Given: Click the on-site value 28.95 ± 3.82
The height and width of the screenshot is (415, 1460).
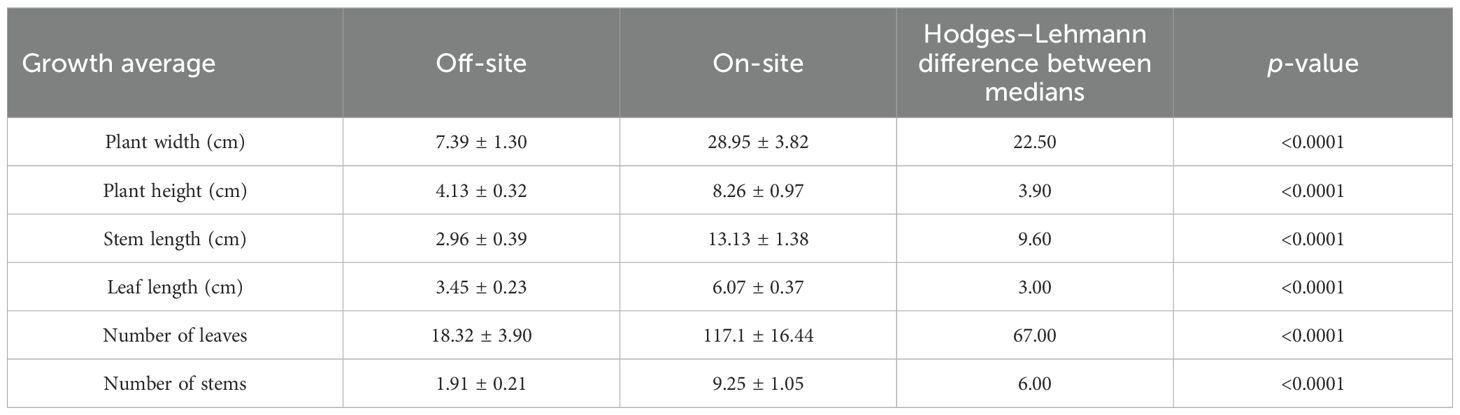Looking at the screenshot, I should [x=757, y=143].
